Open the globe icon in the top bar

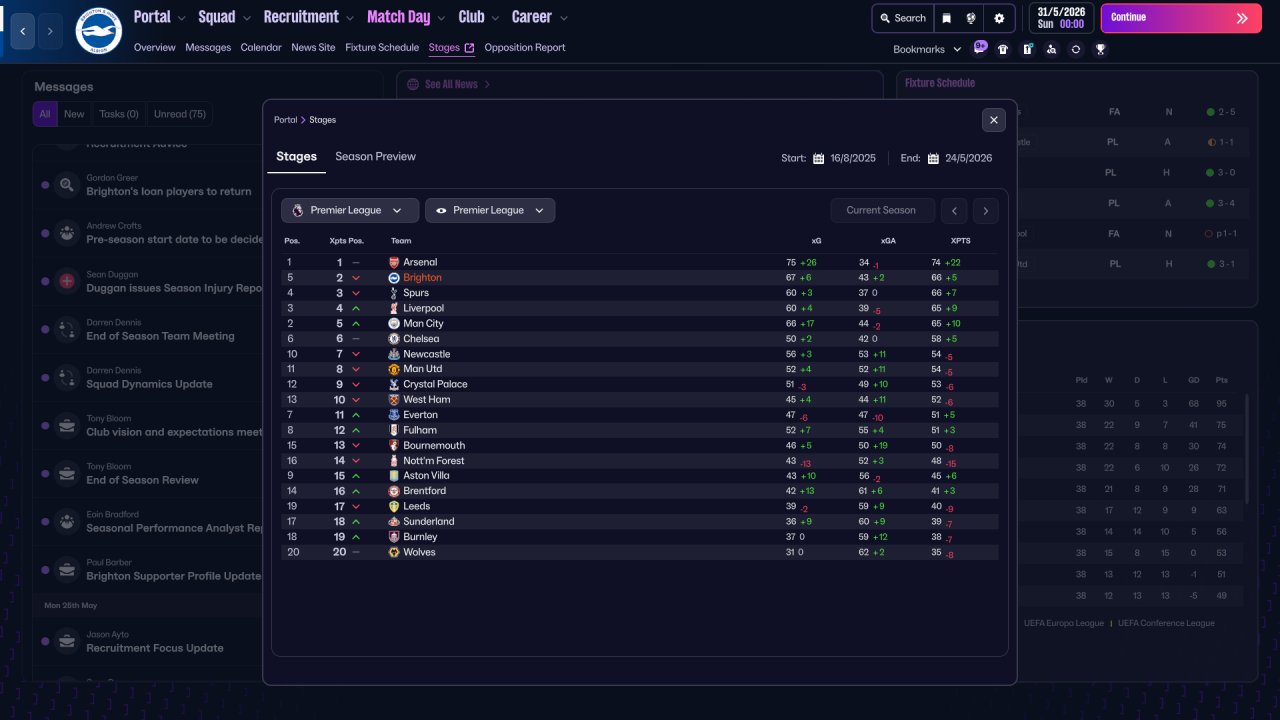pos(970,18)
